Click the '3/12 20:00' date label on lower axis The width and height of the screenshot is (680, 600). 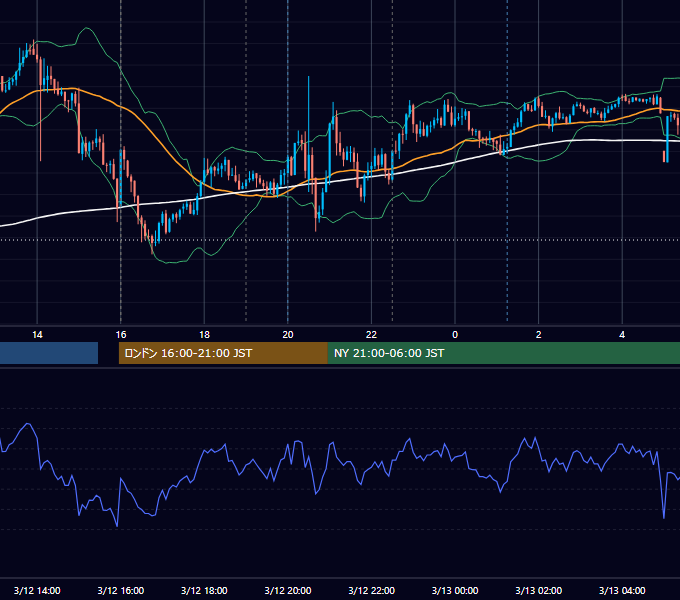click(288, 590)
